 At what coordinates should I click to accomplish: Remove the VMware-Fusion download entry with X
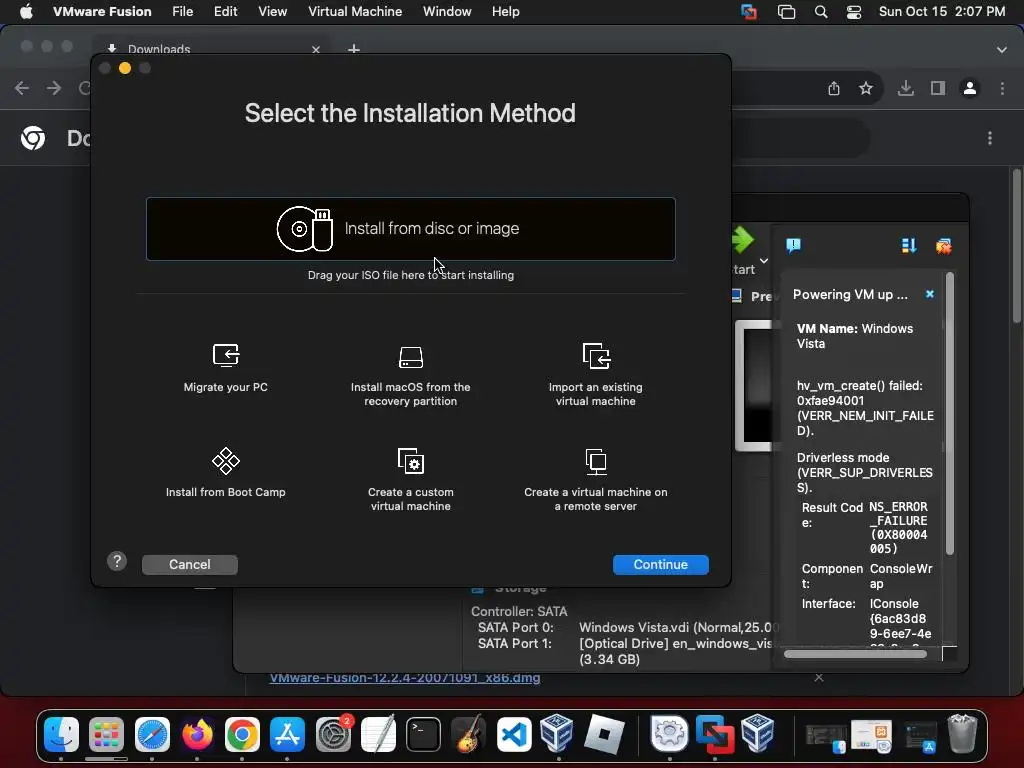[x=819, y=677]
